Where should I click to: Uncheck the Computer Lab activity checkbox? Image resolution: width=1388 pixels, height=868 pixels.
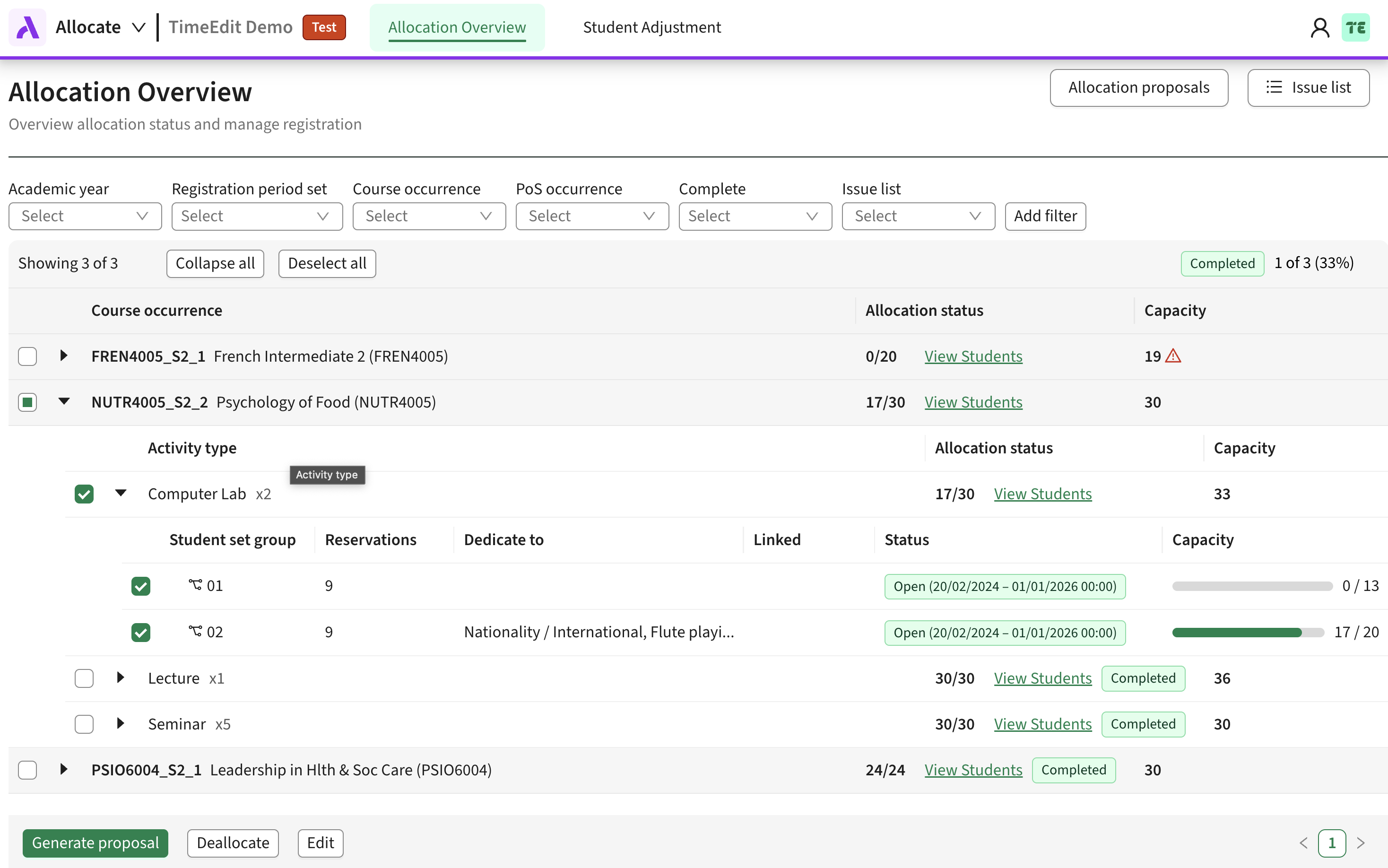coord(84,494)
